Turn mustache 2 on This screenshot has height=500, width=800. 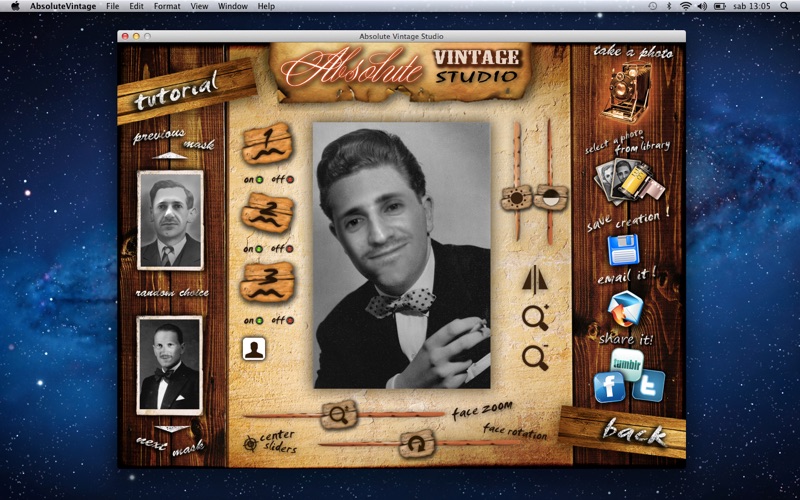pos(259,249)
